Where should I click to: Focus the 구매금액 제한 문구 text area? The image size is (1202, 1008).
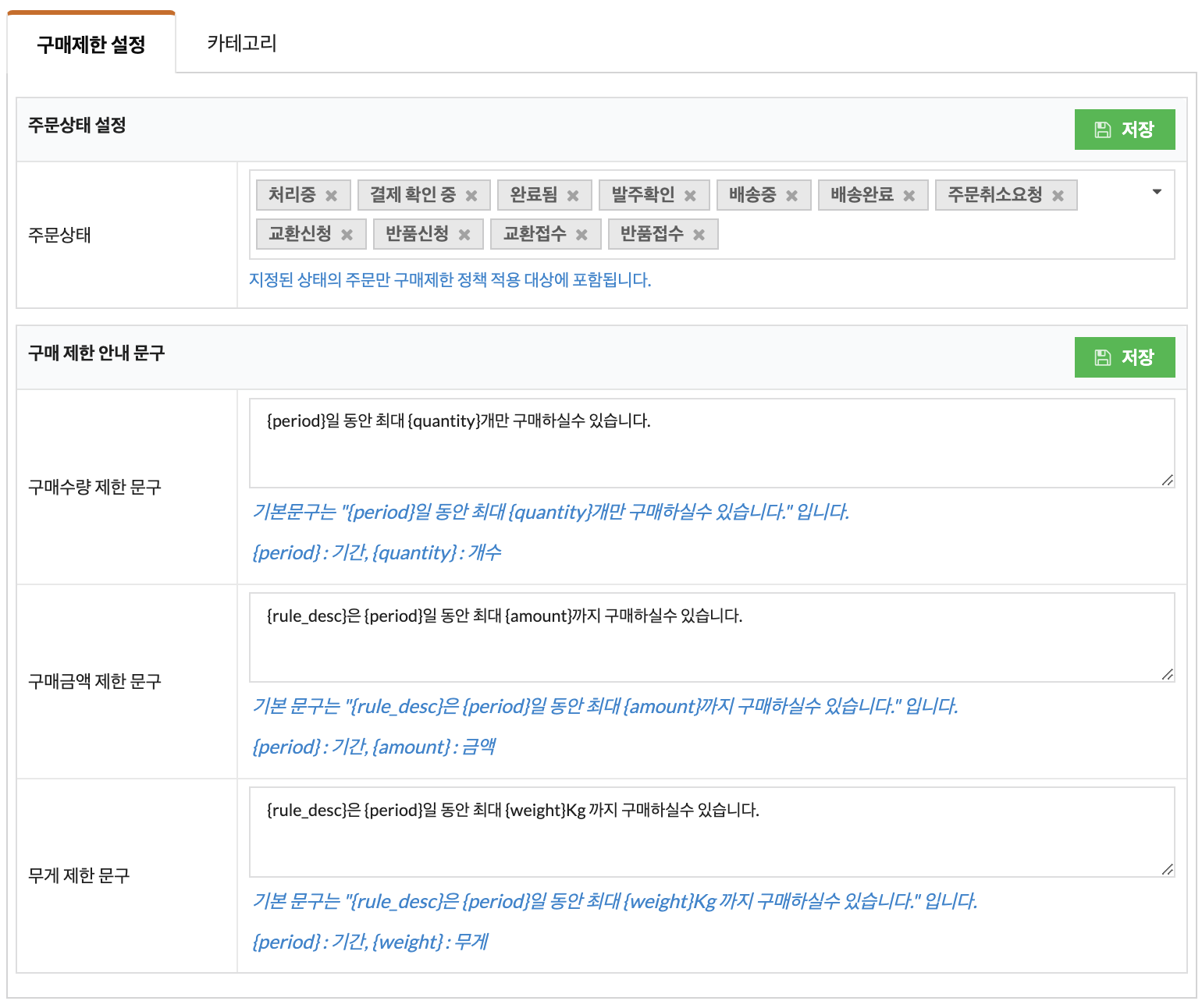(711, 637)
